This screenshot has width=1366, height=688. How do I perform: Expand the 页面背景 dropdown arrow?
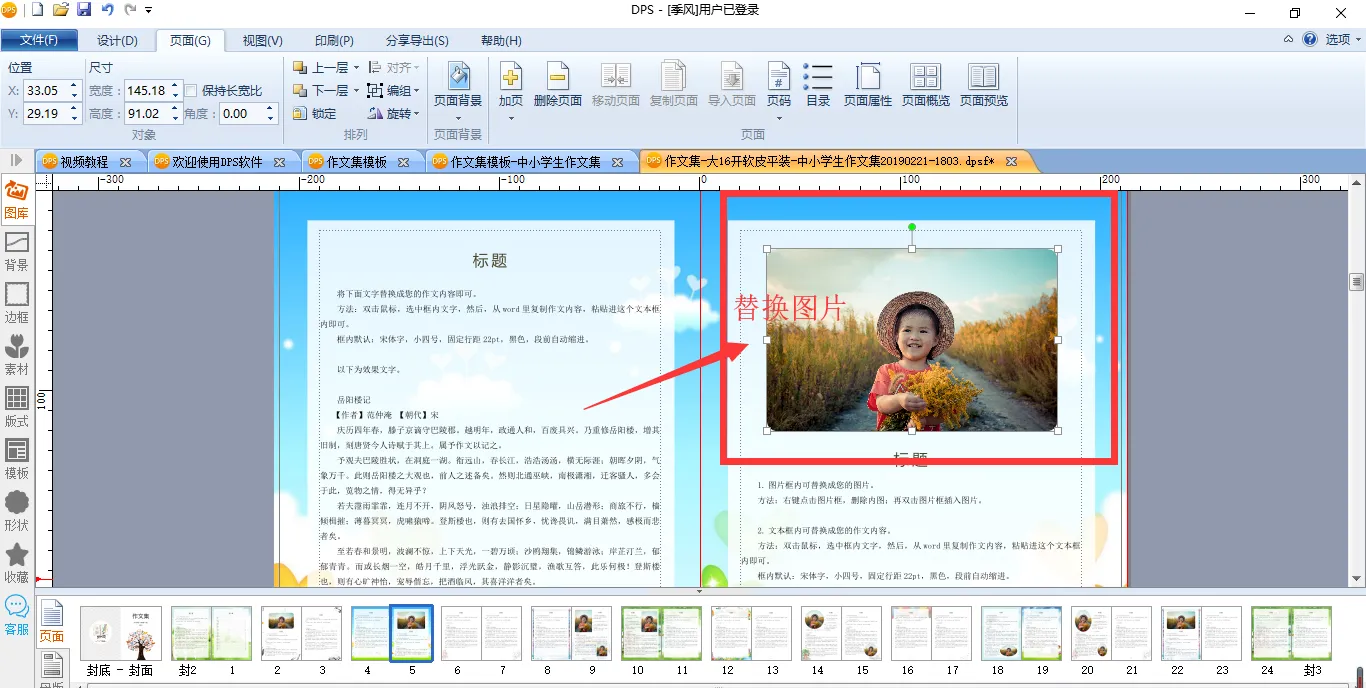pos(458,118)
